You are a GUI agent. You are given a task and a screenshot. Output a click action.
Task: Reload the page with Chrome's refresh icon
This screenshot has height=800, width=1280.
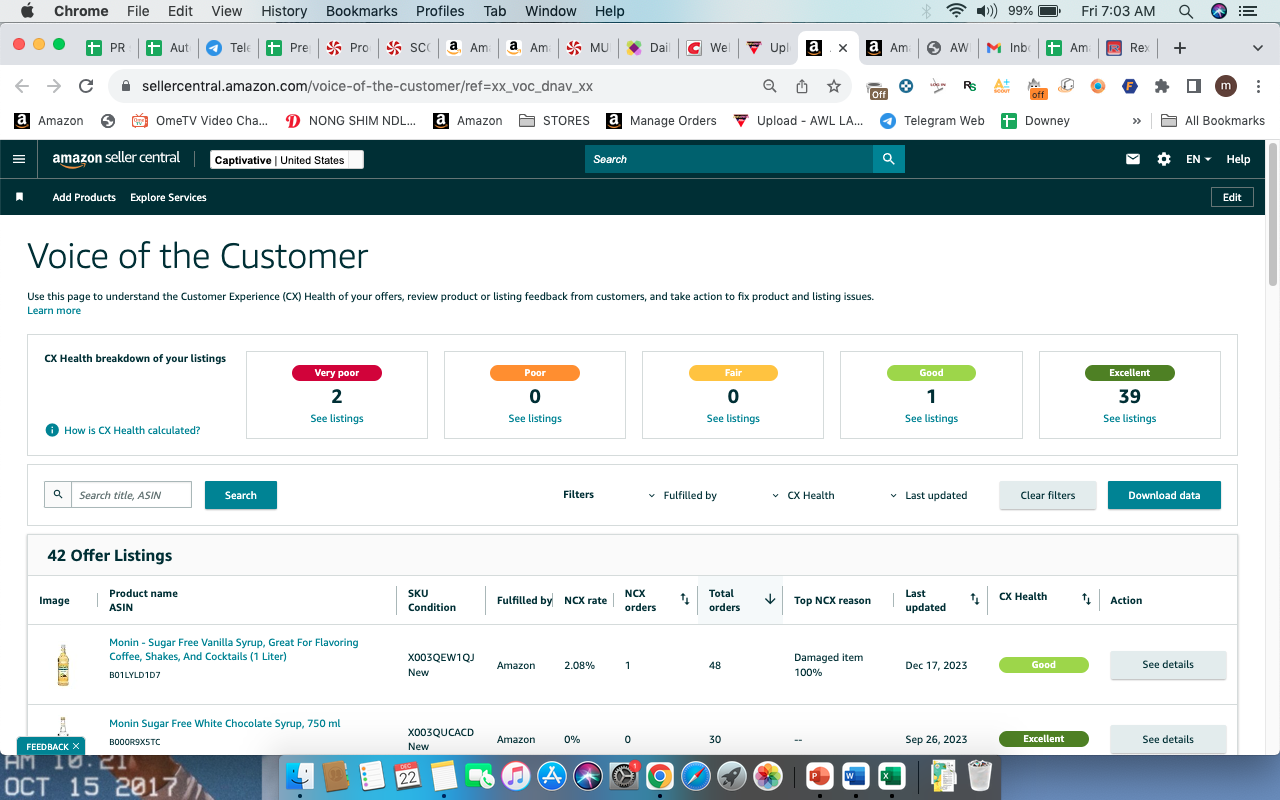pyautogui.click(x=86, y=86)
